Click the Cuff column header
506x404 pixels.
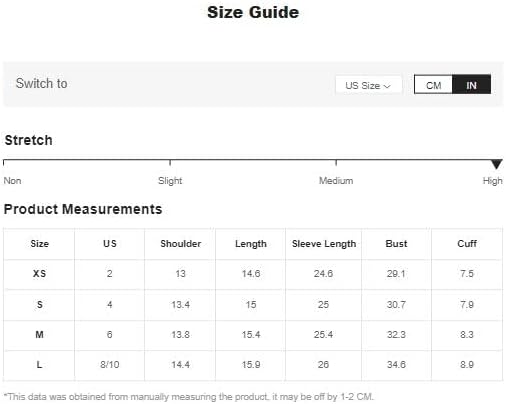coord(467,244)
